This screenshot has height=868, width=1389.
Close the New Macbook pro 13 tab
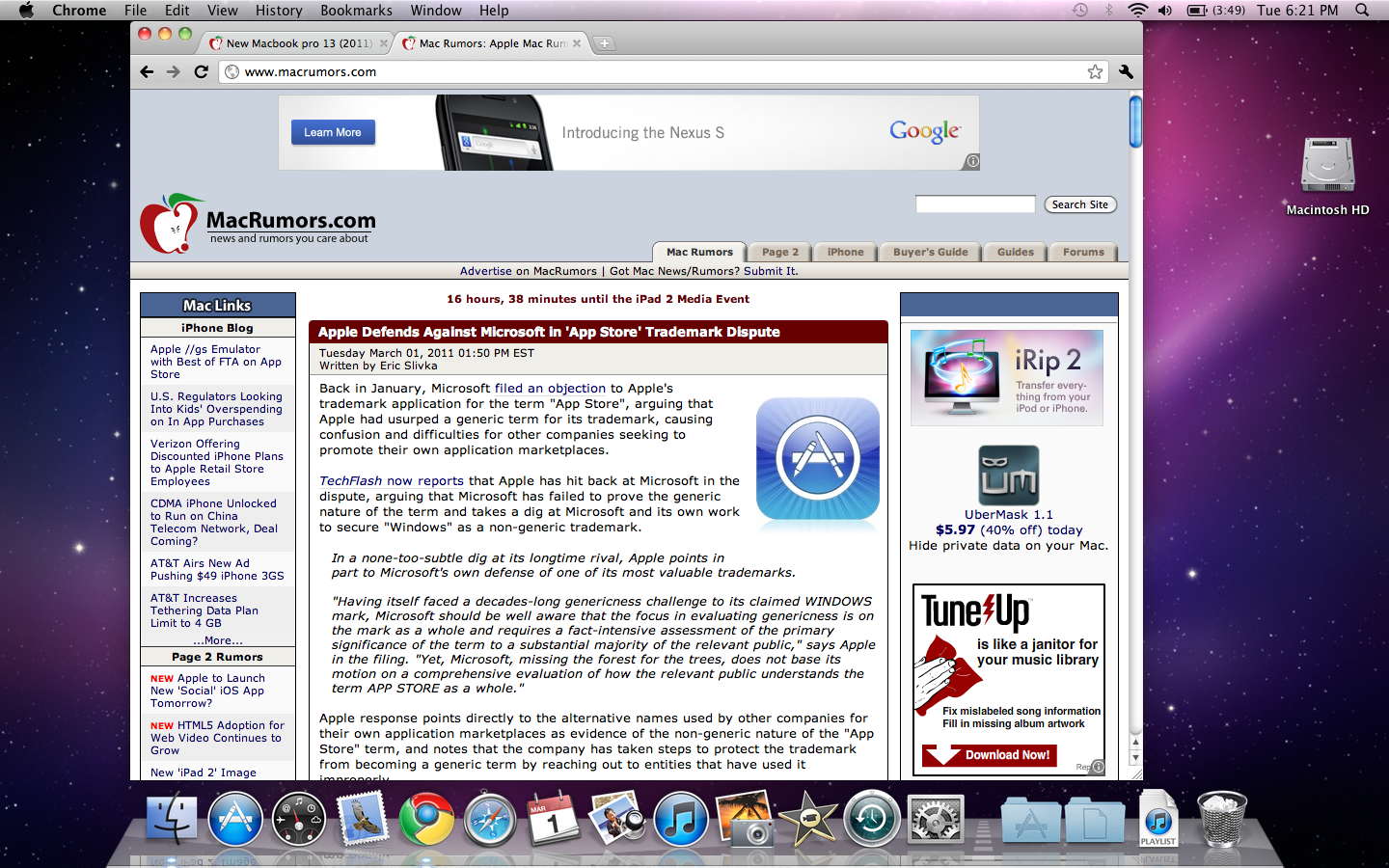[384, 43]
